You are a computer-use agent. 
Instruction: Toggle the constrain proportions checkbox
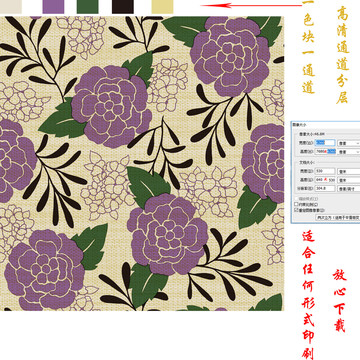(296, 204)
